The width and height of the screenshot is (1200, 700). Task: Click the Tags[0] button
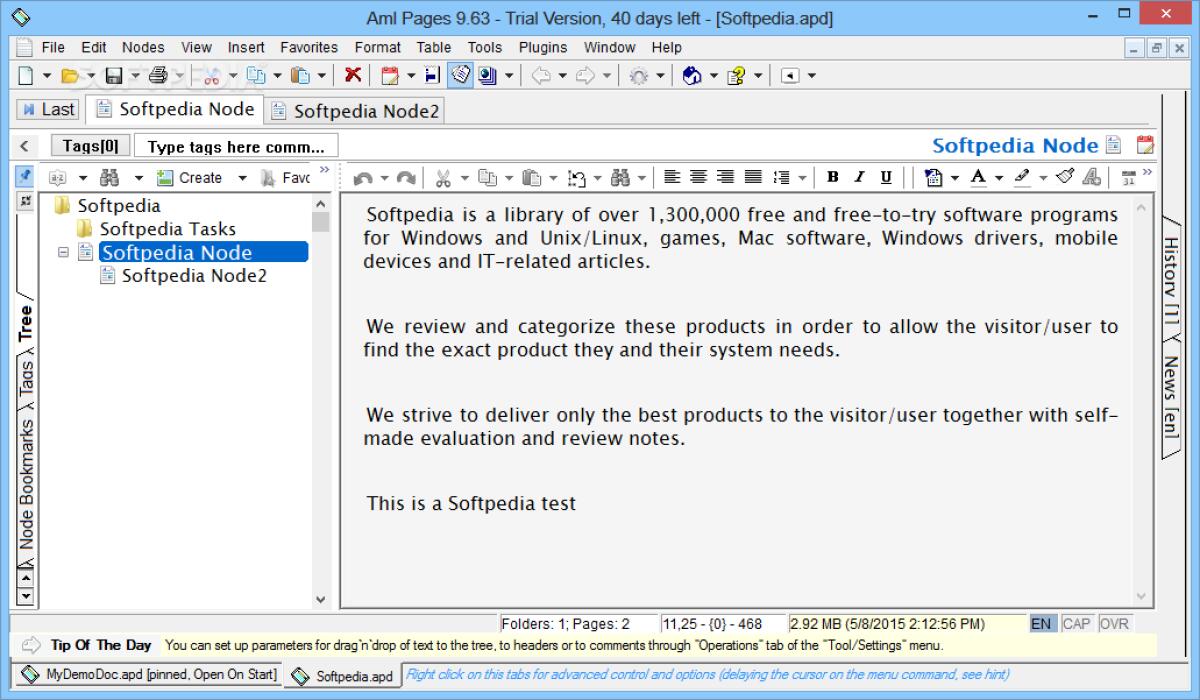tap(90, 144)
